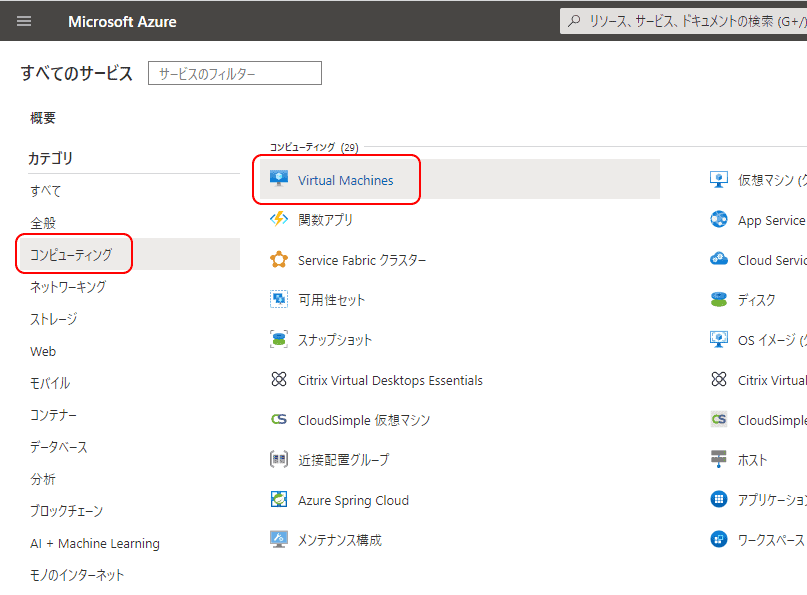
Task: Open the 可用性セット service link
Action: click(x=331, y=300)
